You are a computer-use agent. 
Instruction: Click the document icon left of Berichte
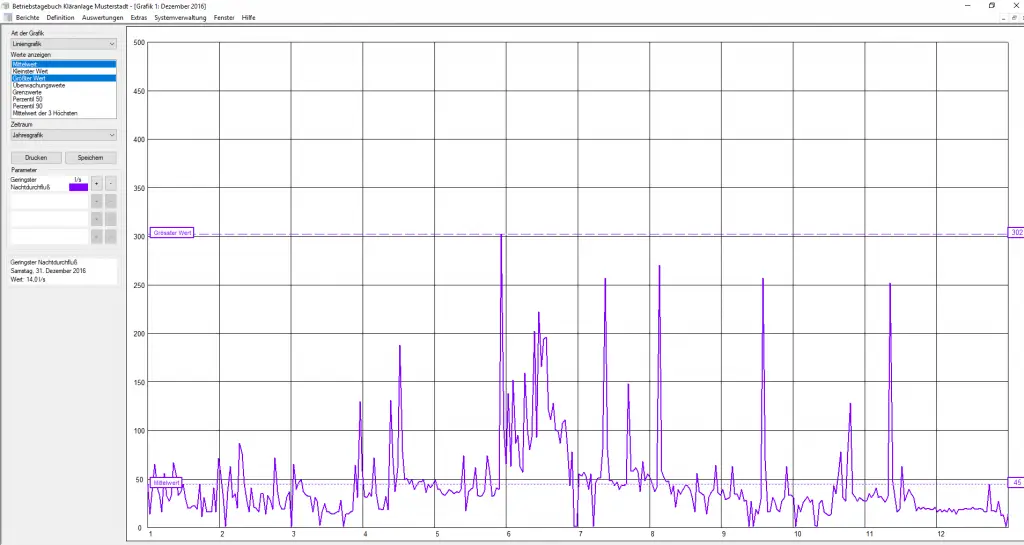click(7, 18)
